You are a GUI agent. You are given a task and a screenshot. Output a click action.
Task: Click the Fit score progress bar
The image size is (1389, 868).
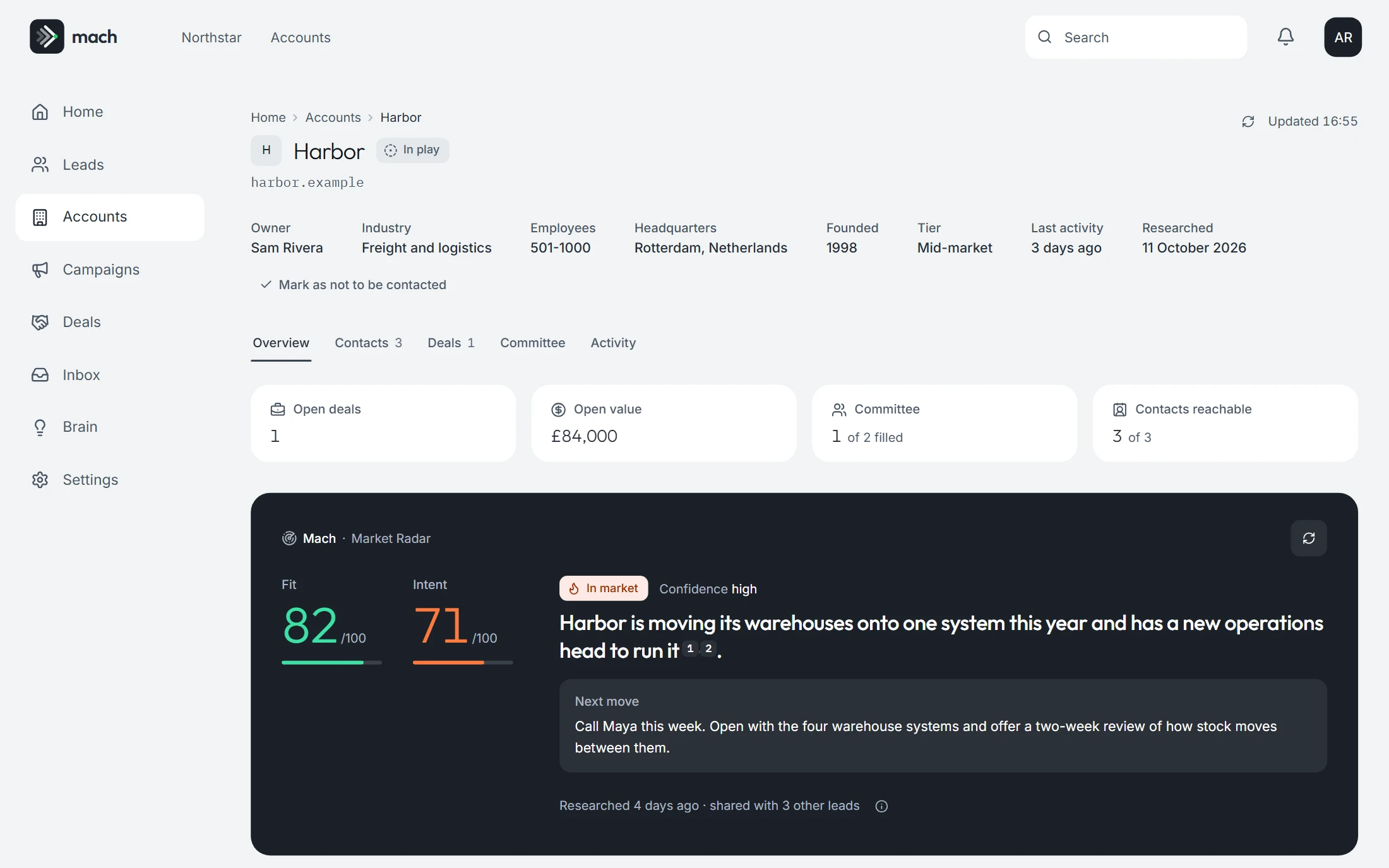(331, 662)
